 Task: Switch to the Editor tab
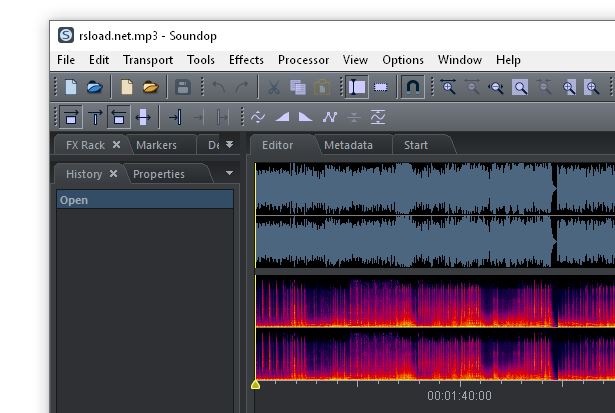coord(277,145)
